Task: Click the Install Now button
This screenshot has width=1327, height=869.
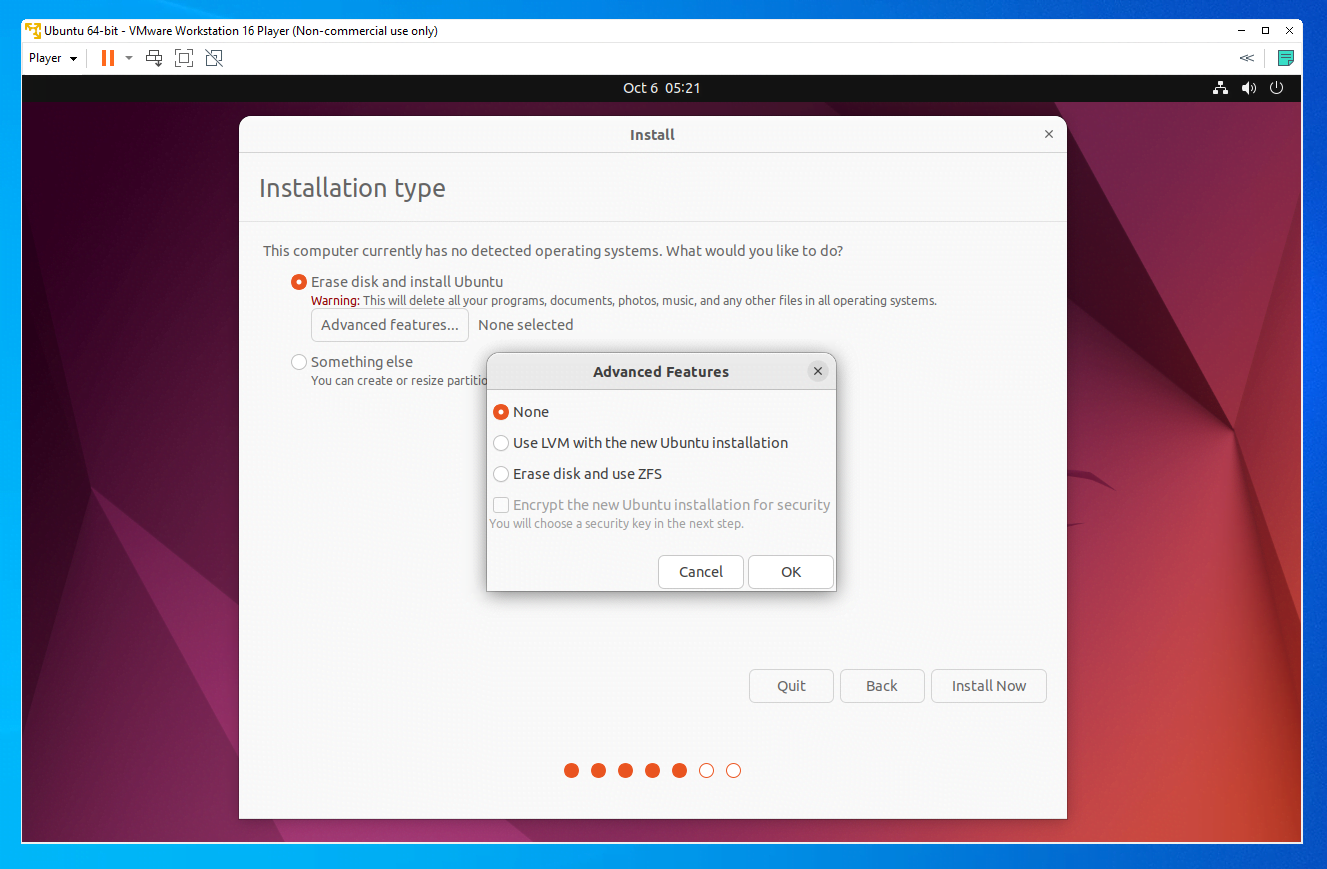Action: (989, 686)
